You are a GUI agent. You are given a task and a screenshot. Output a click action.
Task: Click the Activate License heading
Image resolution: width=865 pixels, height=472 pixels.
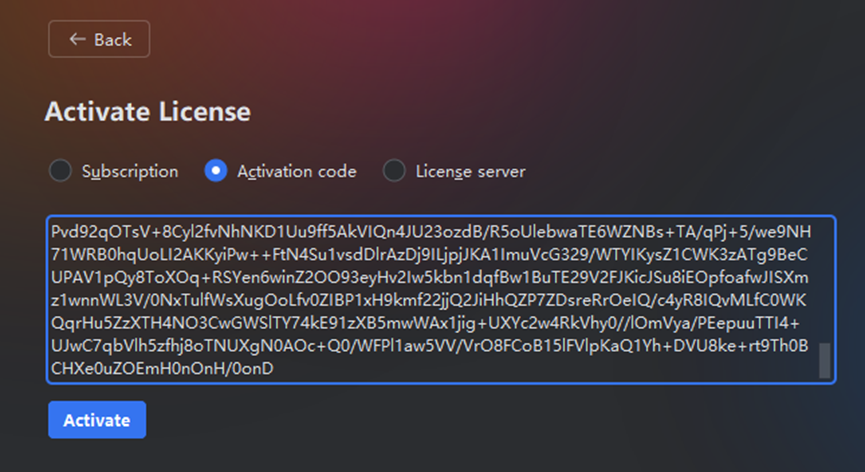[x=148, y=111]
